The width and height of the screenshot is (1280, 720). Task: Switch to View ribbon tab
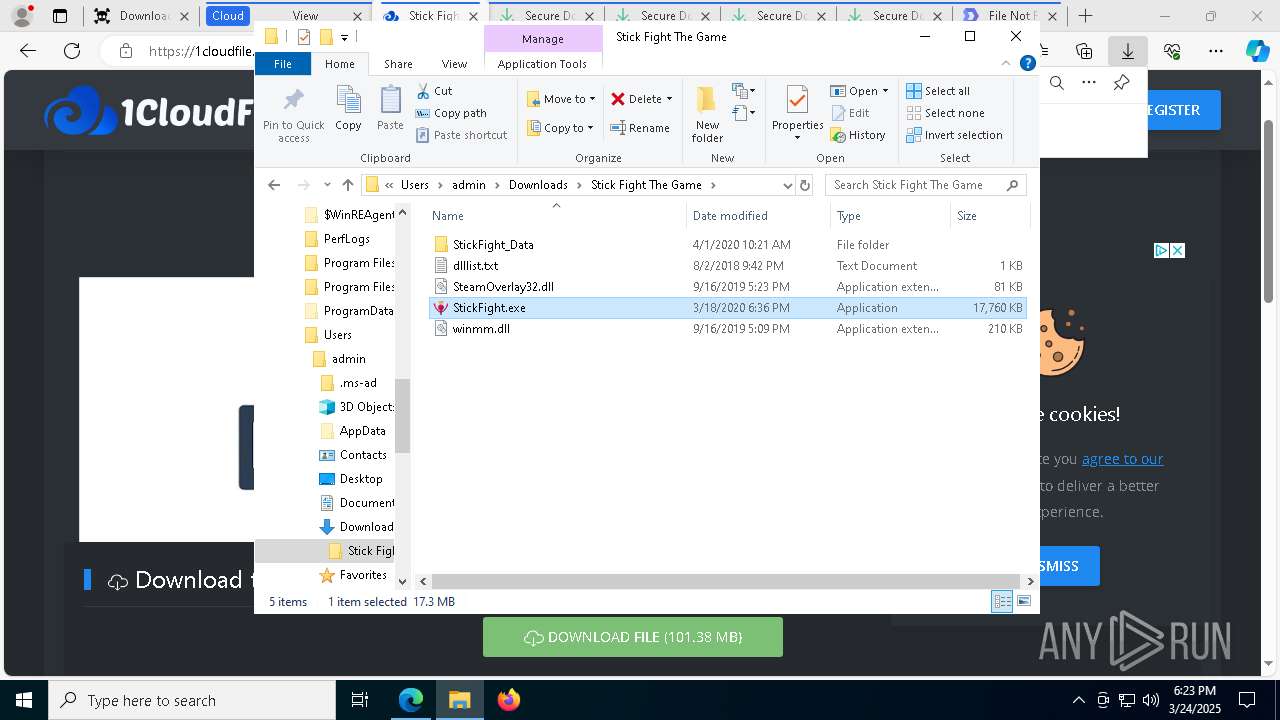454,64
